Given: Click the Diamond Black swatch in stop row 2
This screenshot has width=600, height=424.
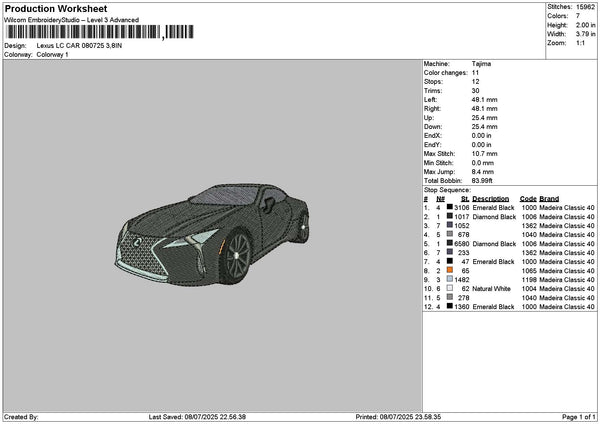Looking at the screenshot, I should click(450, 216).
